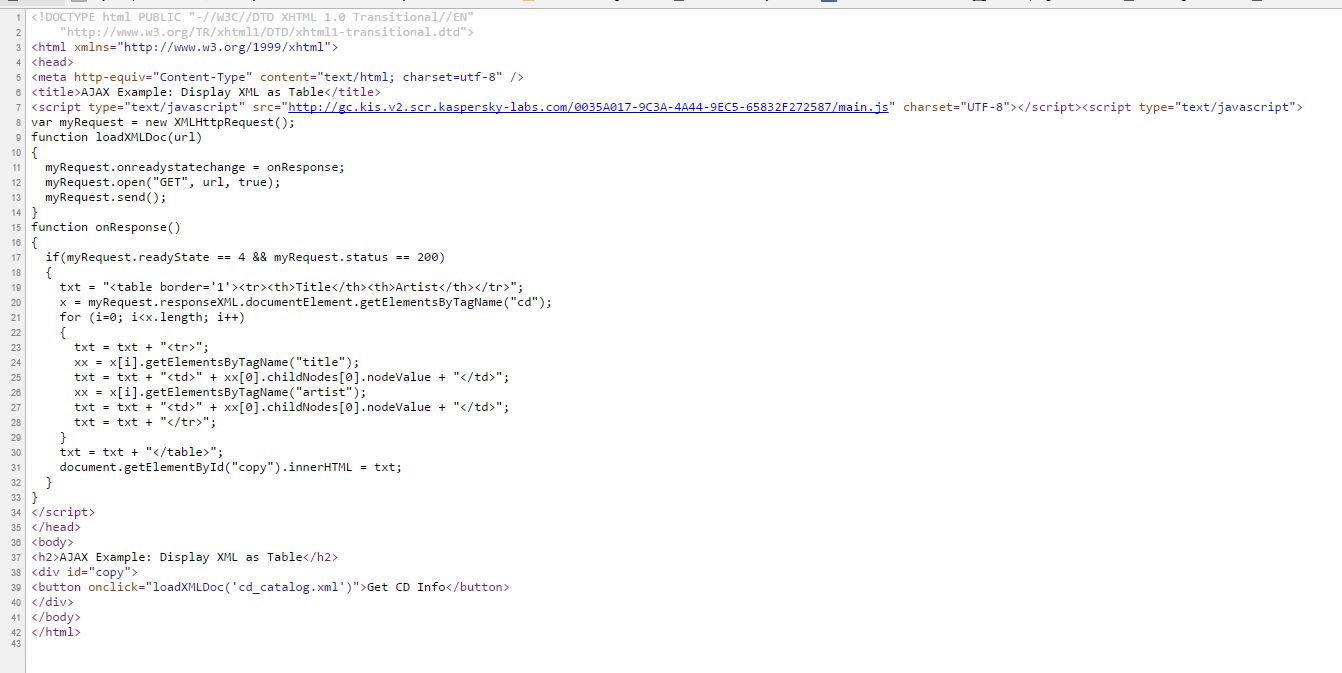The image size is (1342, 673).
Task: Click the h2 heading tag line
Action: pyautogui.click(x=188, y=557)
